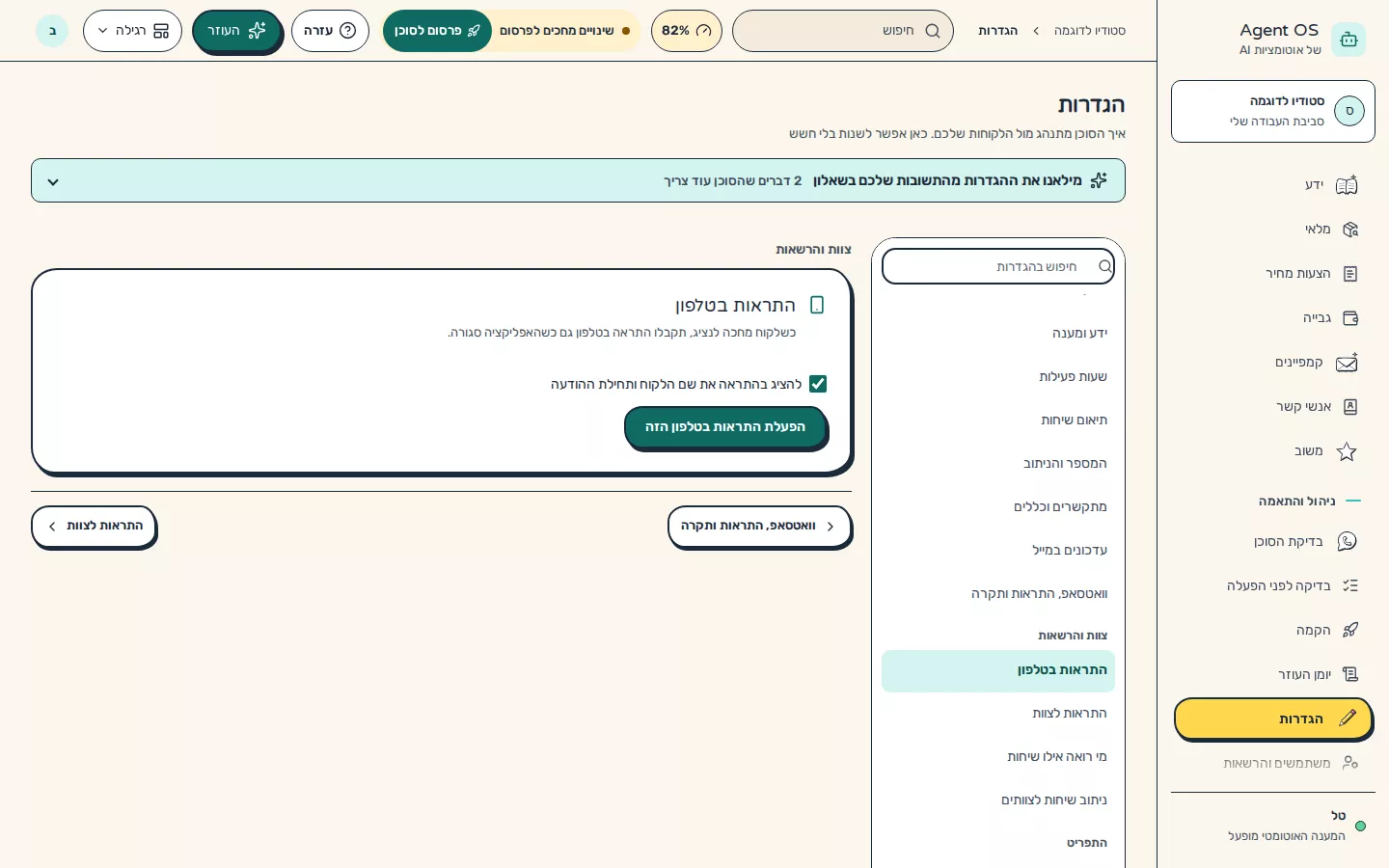The image size is (1389, 868).
Task: Select the תיאום שיחות settings item
Action: click(998, 420)
